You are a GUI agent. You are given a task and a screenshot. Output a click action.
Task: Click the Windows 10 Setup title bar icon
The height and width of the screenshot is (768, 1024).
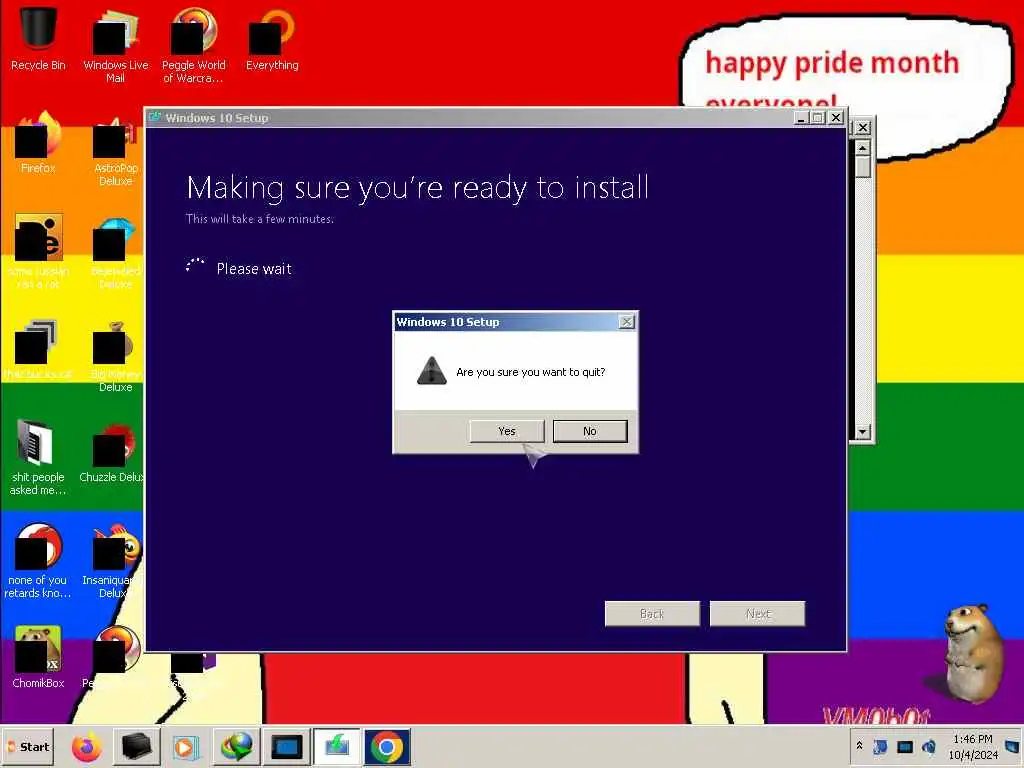pos(155,118)
